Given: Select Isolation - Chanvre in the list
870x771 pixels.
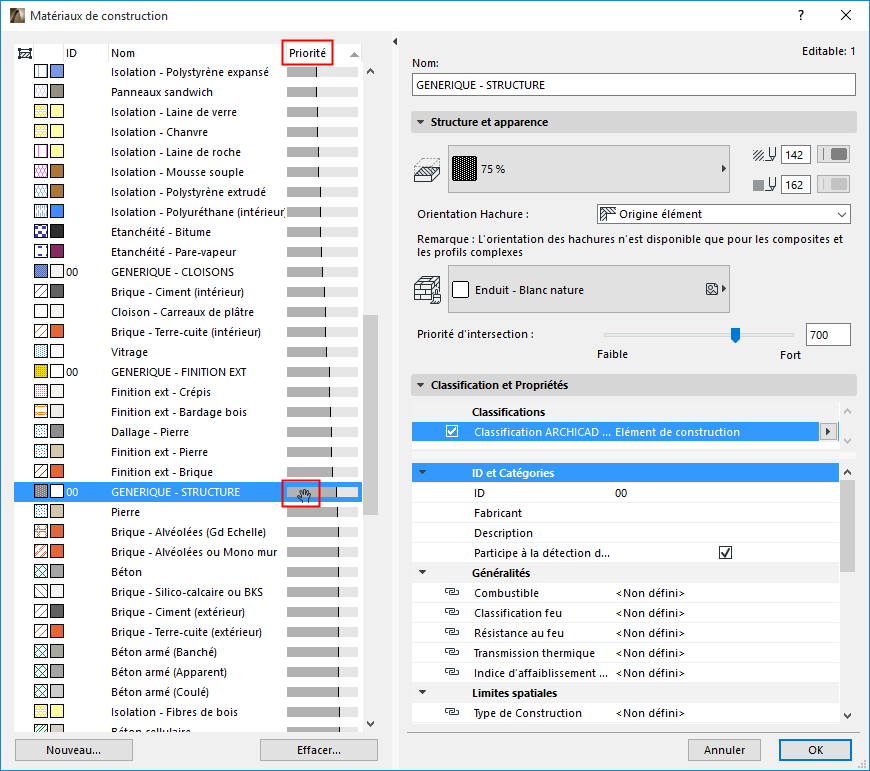Looking at the screenshot, I should (188, 132).
